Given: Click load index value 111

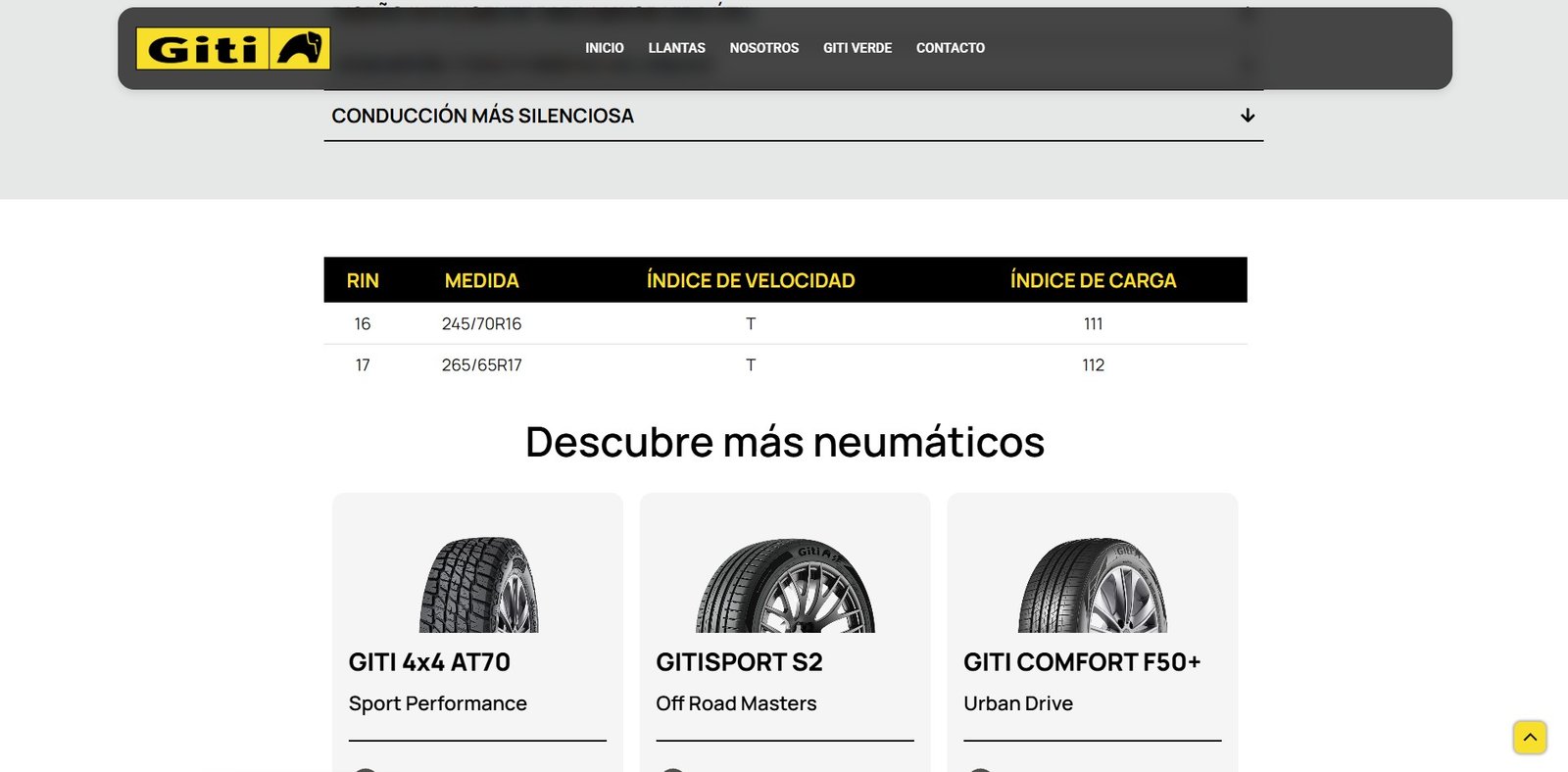Looking at the screenshot, I should 1094,323.
